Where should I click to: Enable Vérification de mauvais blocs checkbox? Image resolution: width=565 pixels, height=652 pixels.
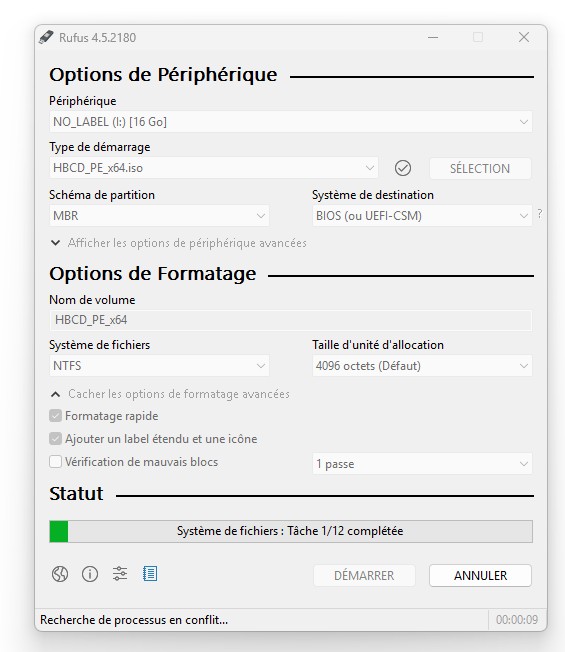pos(55,462)
